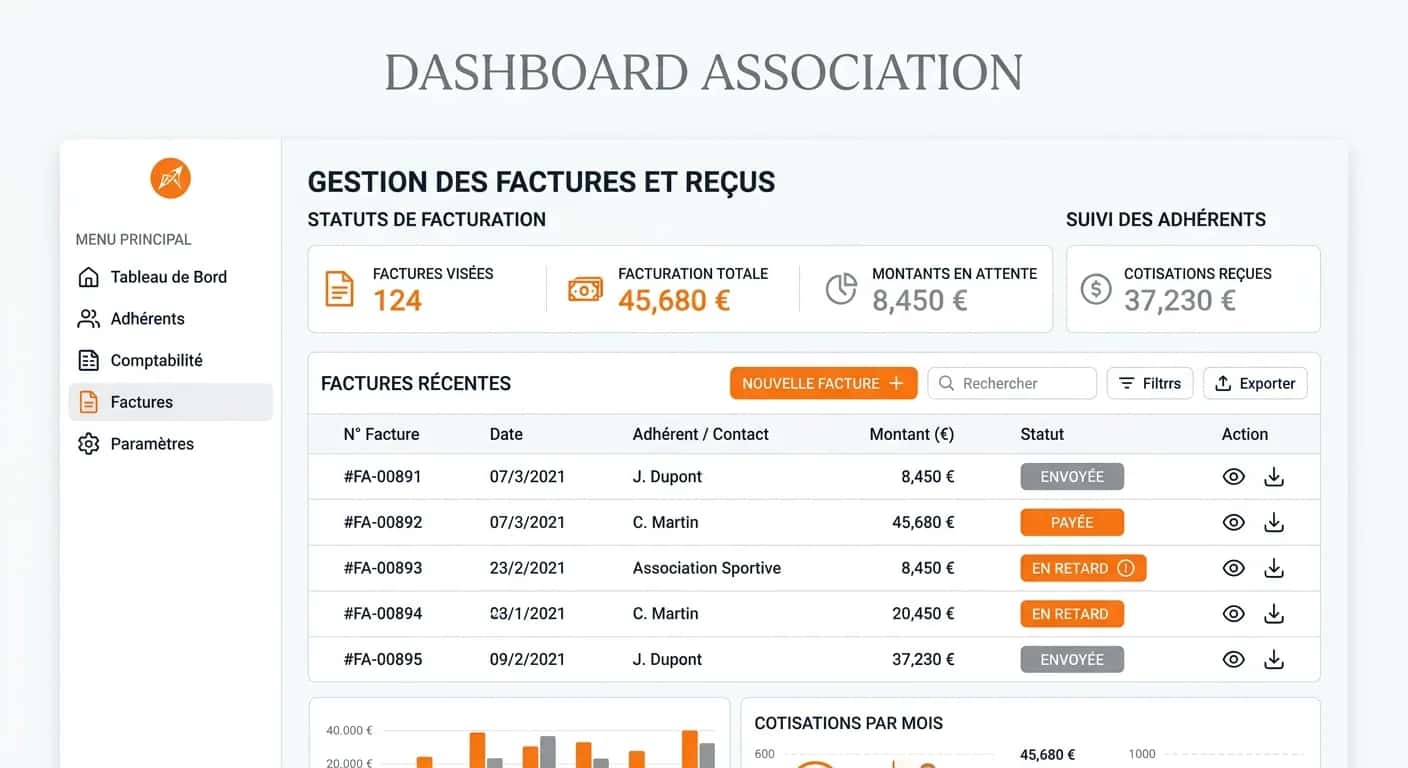Image resolution: width=1408 pixels, height=768 pixels.
Task: Click the filter lines icon on Filtrrs
Action: (1126, 383)
